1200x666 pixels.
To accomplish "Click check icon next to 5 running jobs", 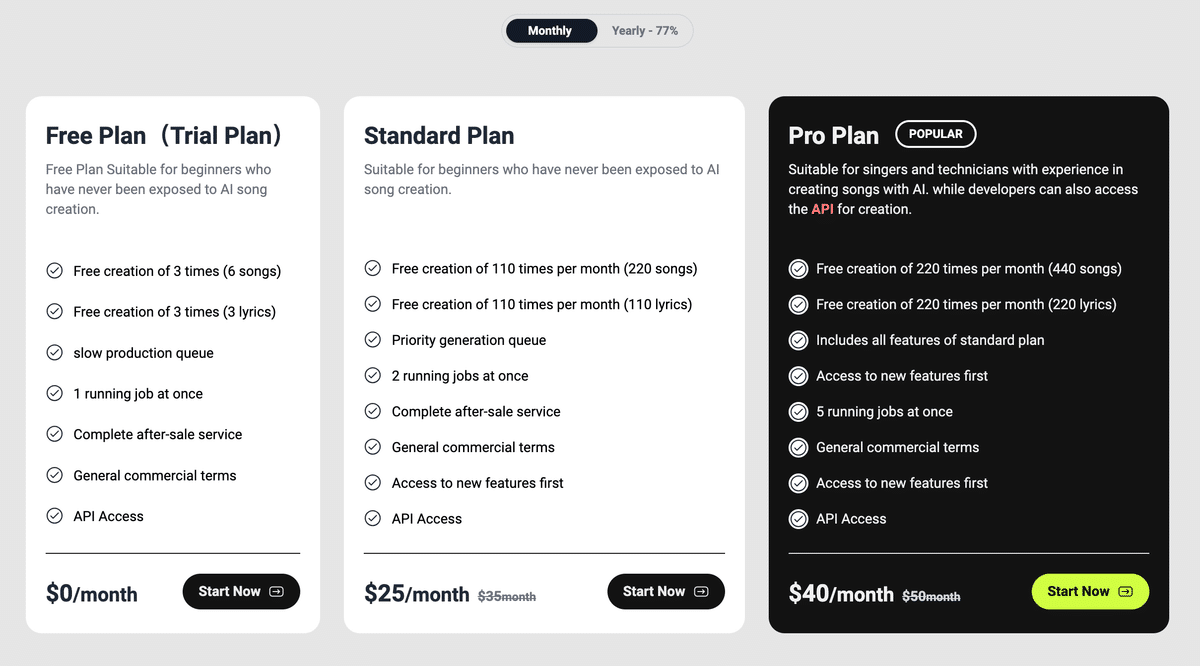I will point(798,412).
